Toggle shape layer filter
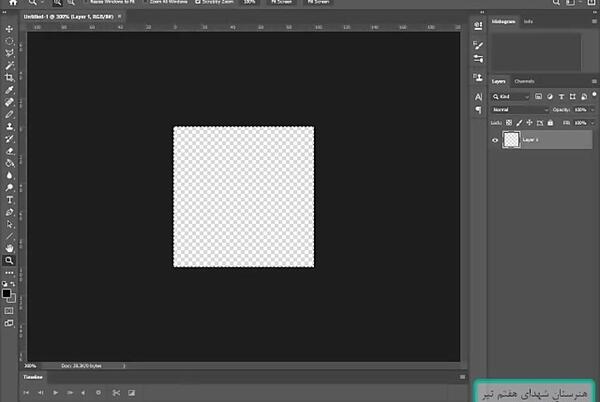This screenshot has height=402, width=600. [x=572, y=97]
